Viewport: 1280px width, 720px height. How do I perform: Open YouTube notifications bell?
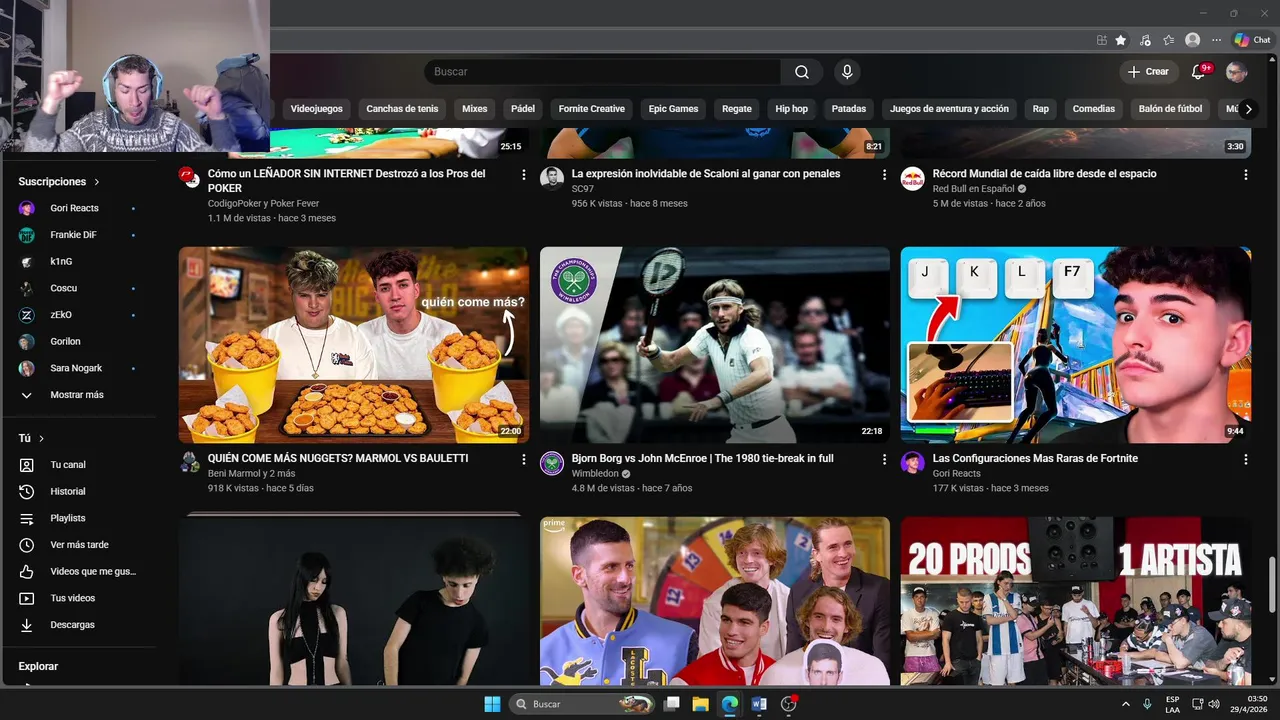[1198, 72]
